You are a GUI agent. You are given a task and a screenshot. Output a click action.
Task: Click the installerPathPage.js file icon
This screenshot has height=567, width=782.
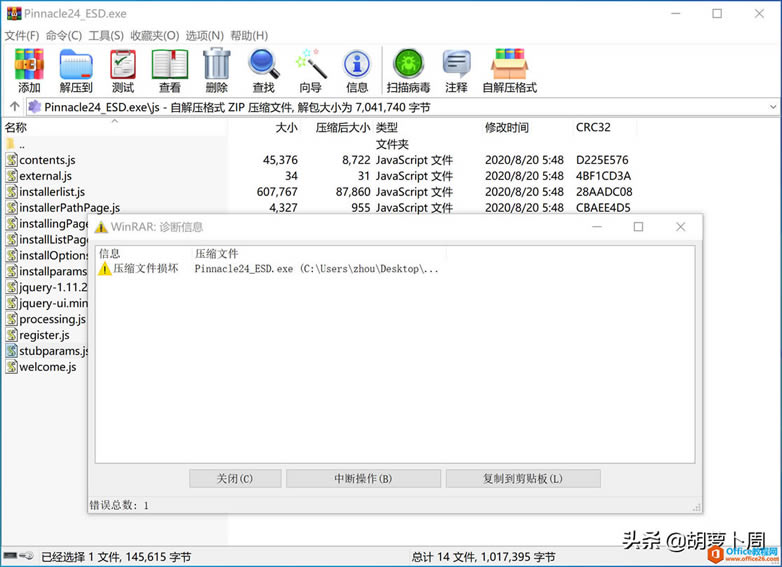(x=11, y=207)
